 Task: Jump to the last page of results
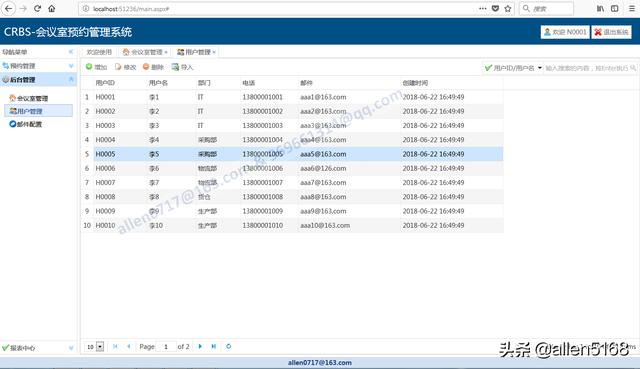(213, 346)
